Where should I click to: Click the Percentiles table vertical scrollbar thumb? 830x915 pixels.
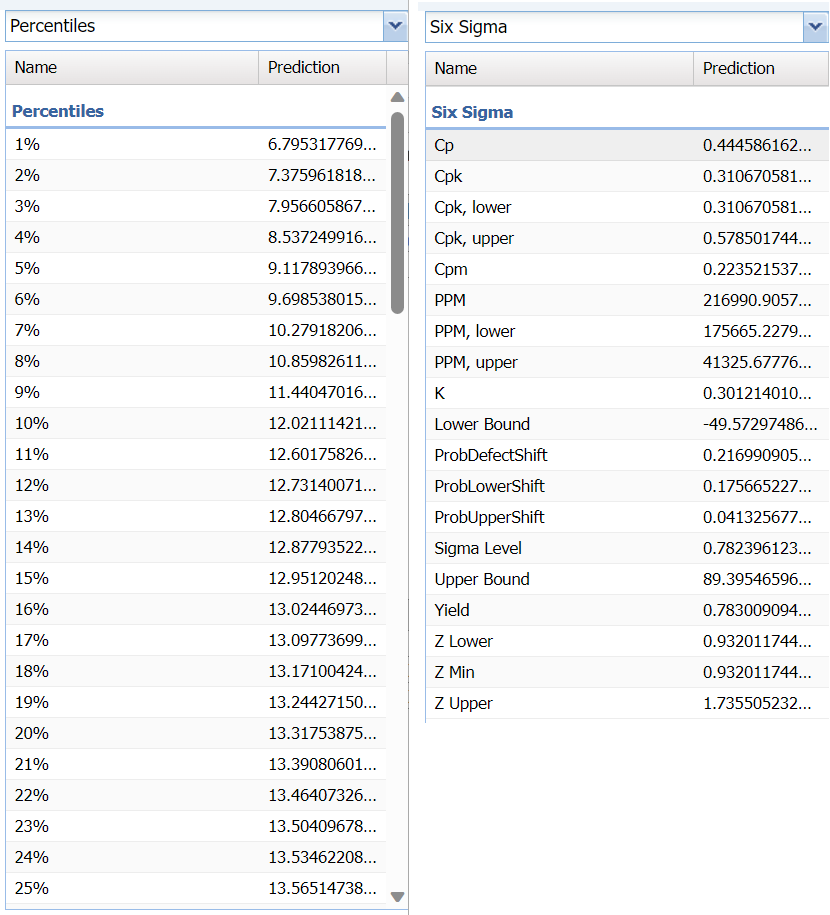click(x=397, y=212)
